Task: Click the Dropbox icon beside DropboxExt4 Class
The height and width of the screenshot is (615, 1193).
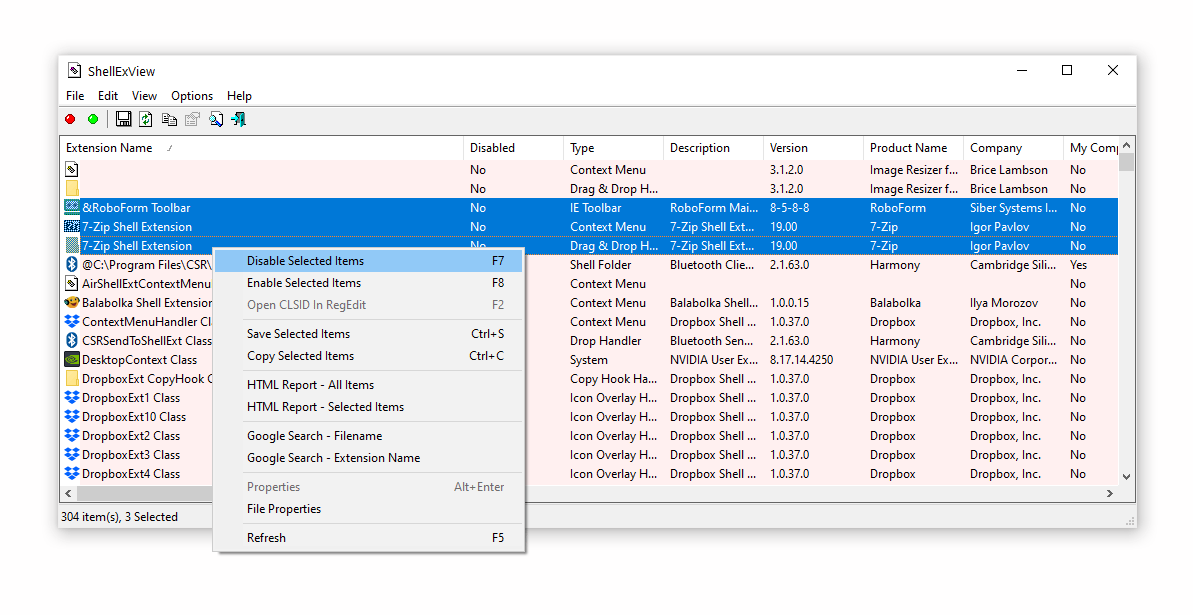Action: [x=72, y=473]
